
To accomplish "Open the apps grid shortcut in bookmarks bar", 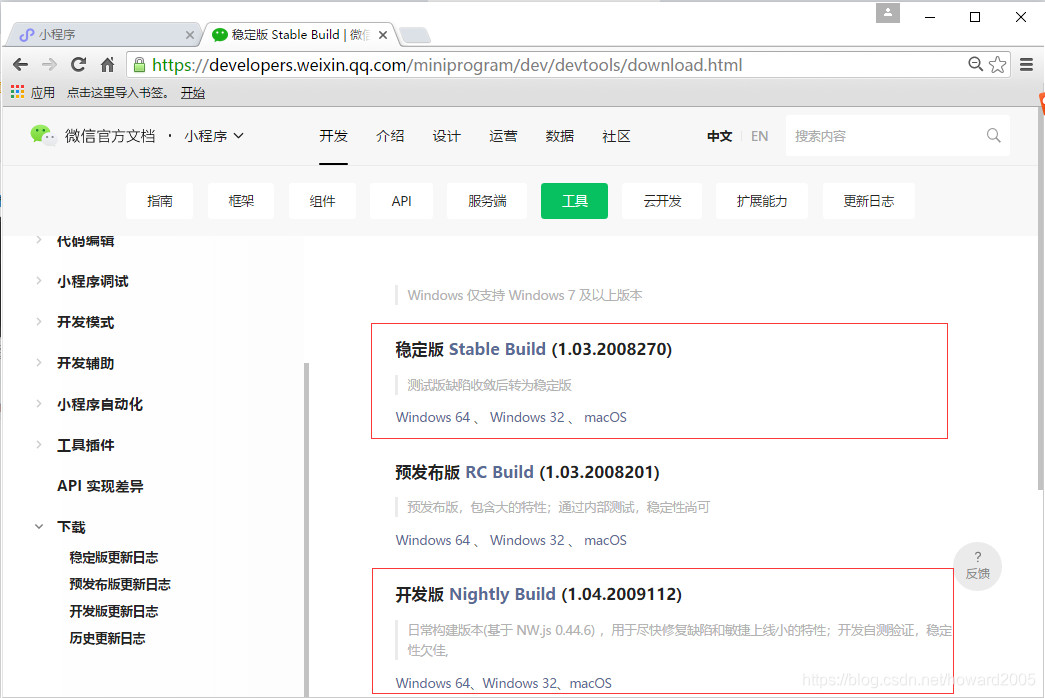I will coord(17,92).
